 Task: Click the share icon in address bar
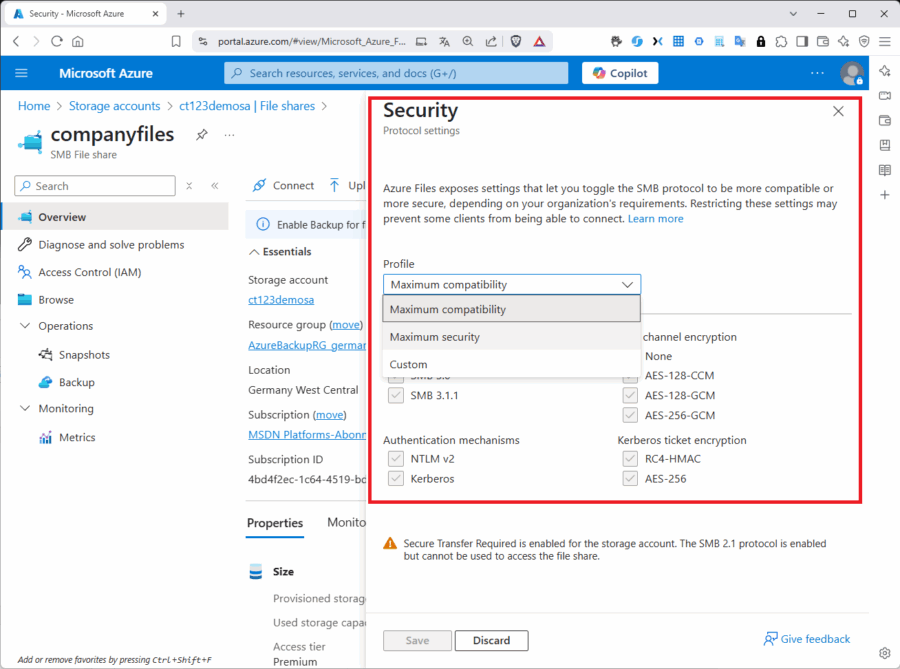point(491,41)
